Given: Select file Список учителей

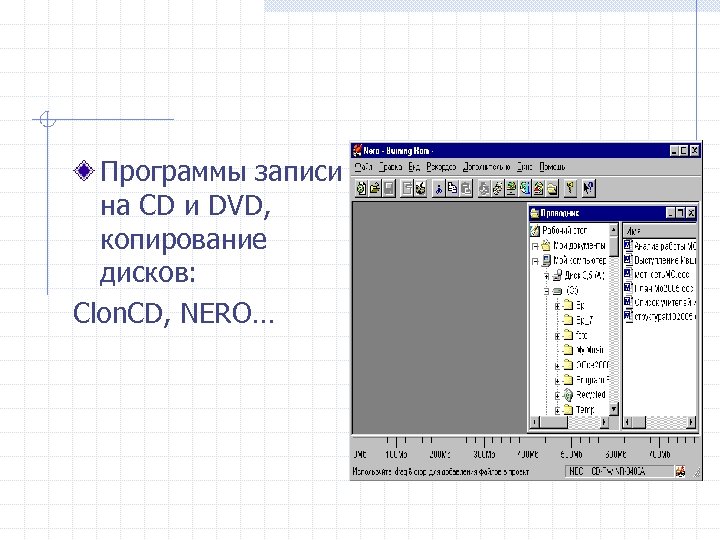Looking at the screenshot, I should [665, 302].
